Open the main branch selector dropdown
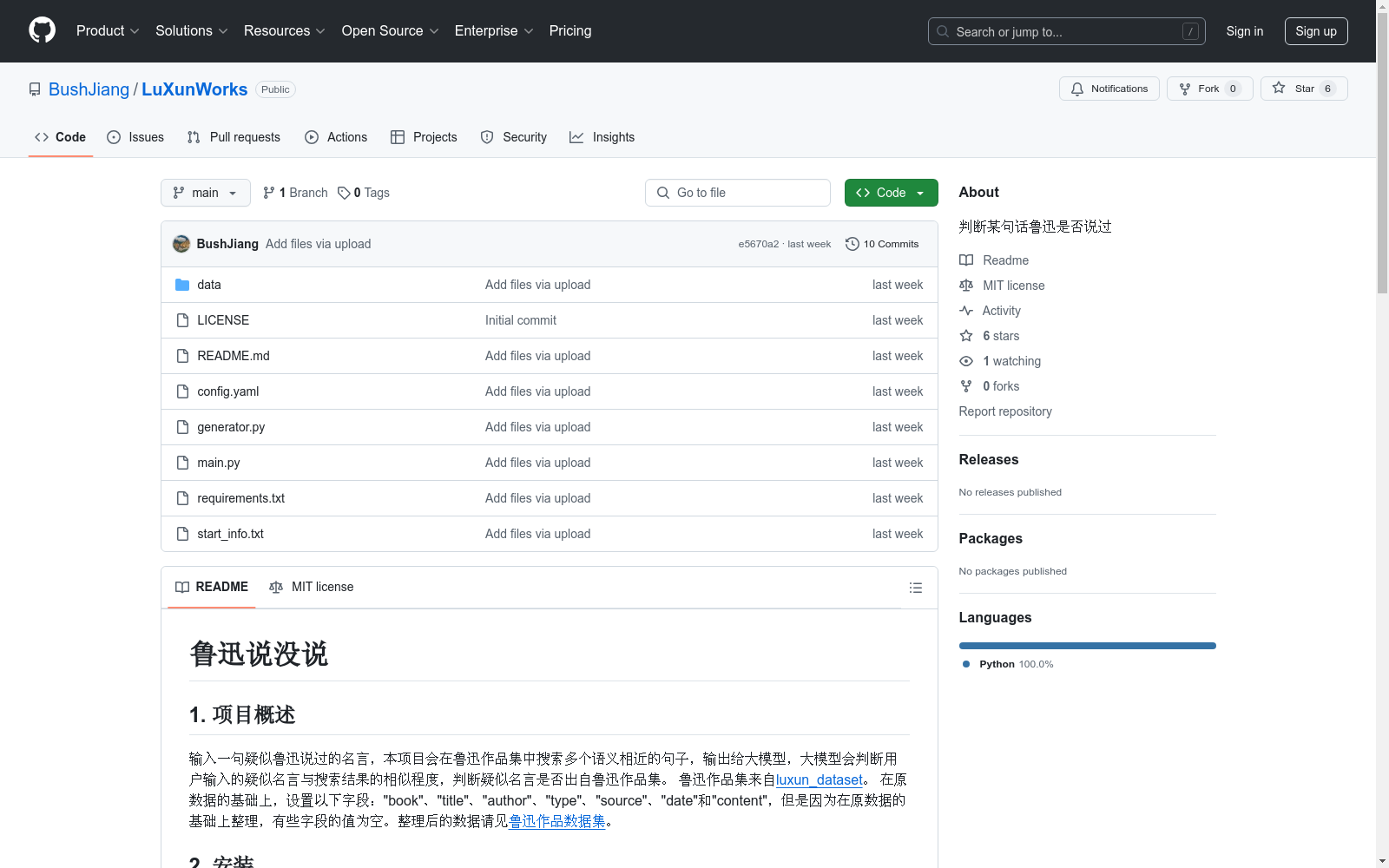Image resolution: width=1389 pixels, height=868 pixels. (206, 193)
